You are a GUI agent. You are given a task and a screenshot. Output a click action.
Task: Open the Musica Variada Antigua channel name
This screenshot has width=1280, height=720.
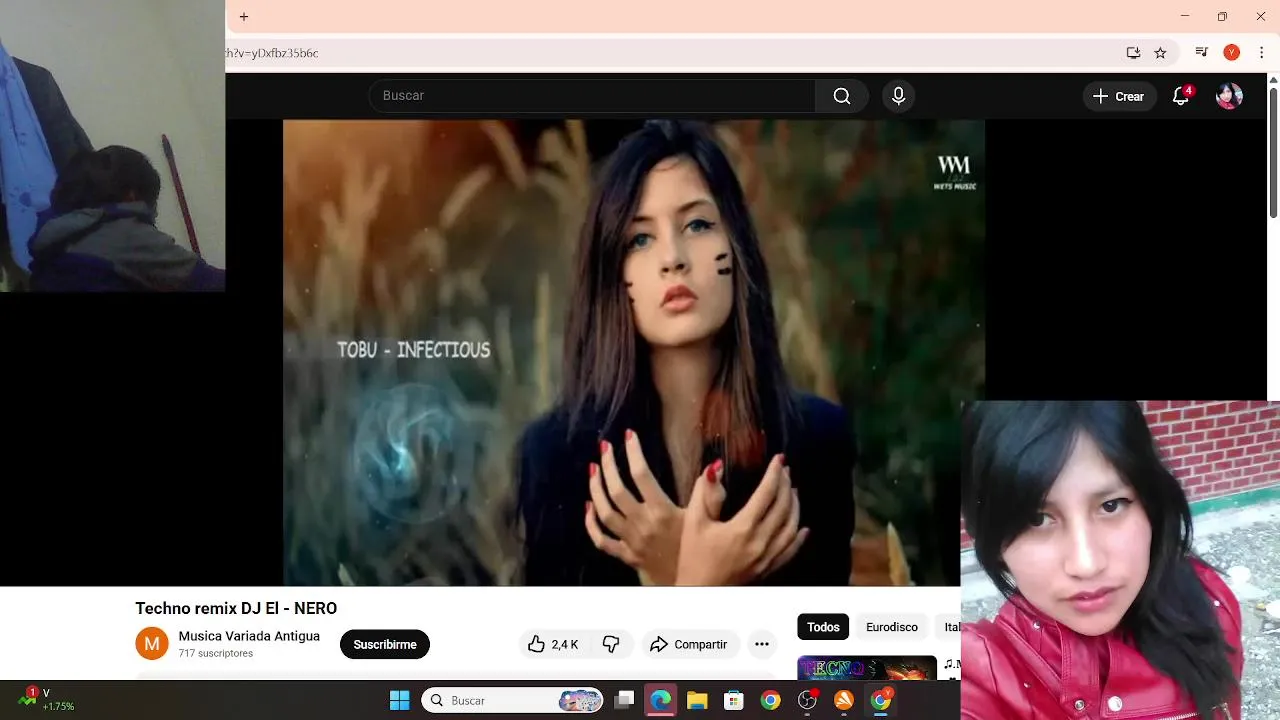point(249,636)
